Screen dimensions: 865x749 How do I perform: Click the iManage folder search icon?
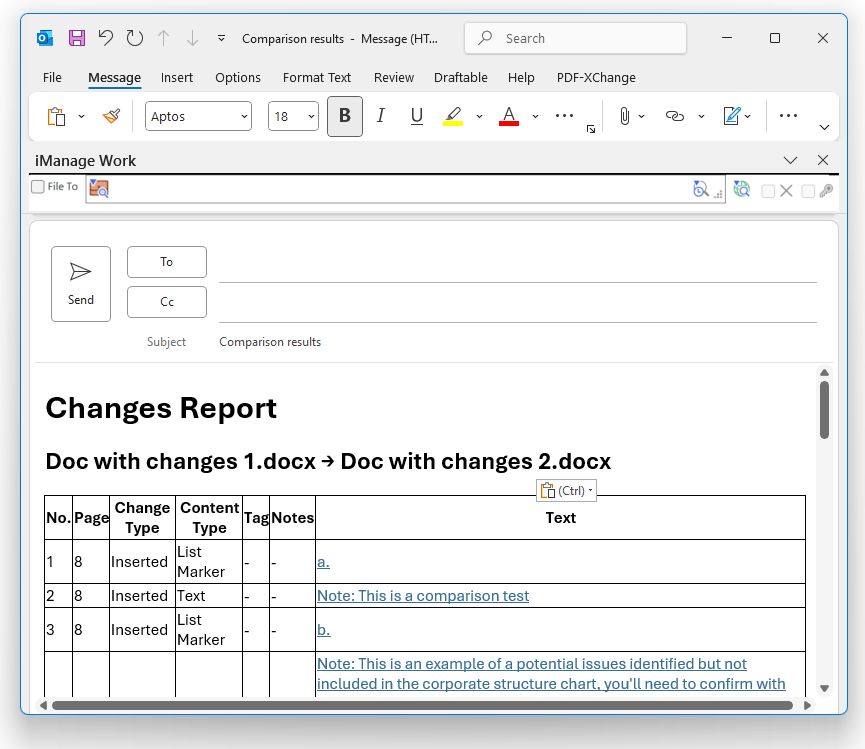99,189
